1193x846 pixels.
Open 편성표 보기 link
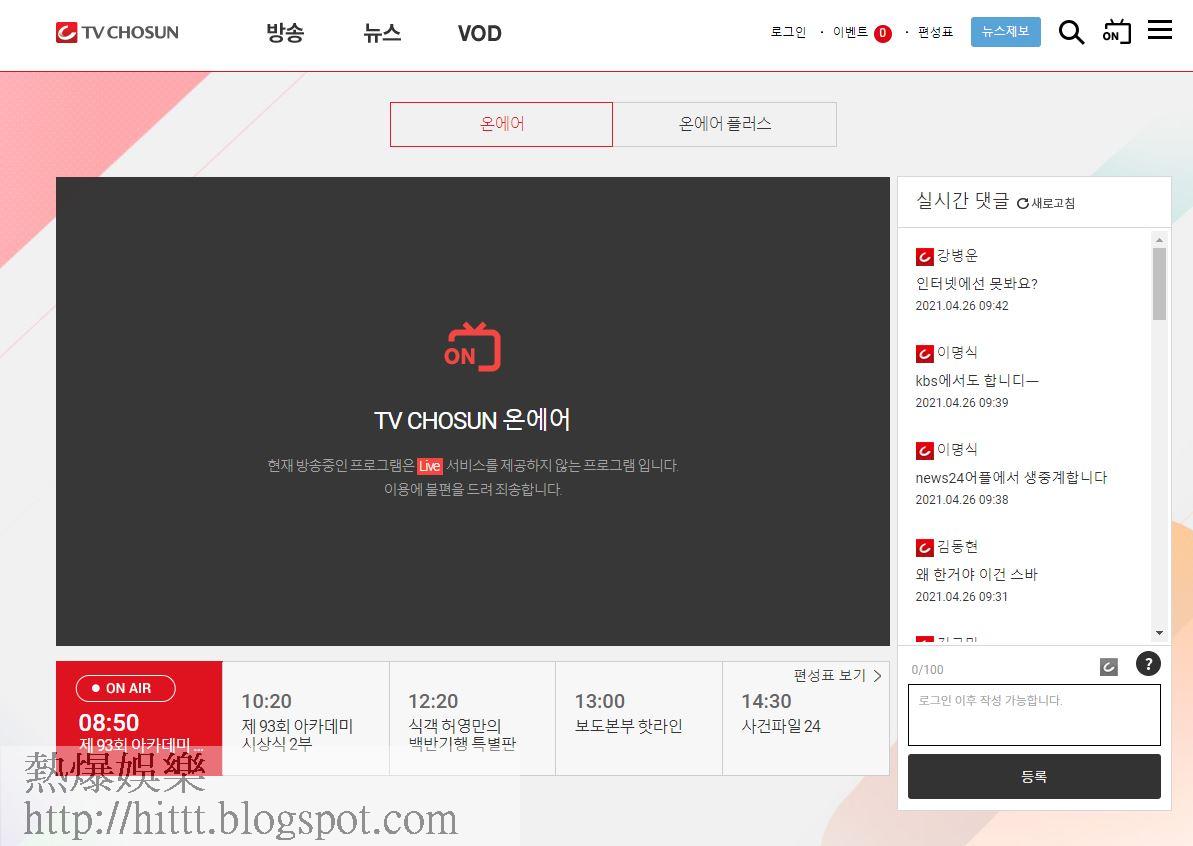[x=829, y=676]
